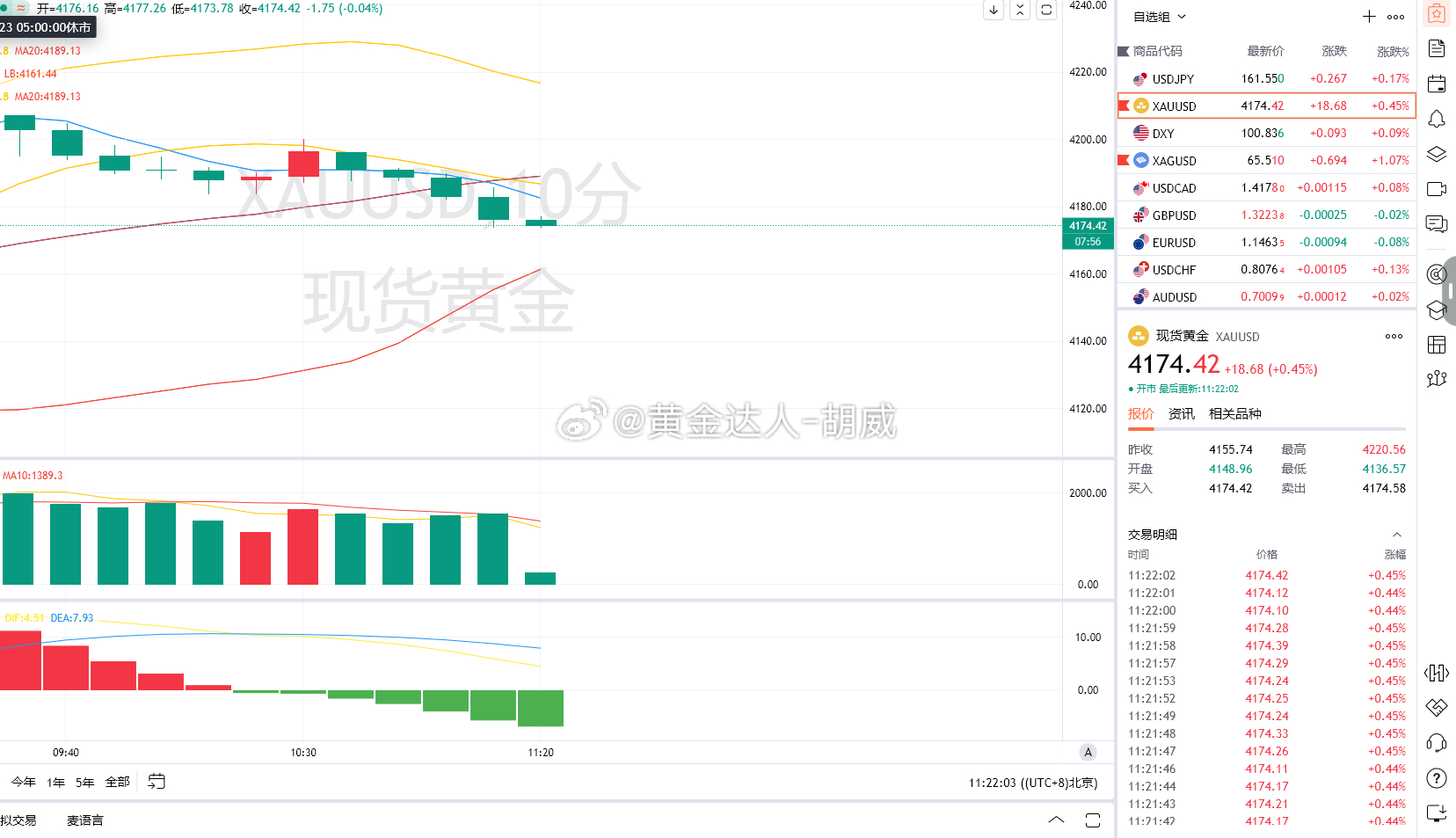The image size is (1456, 838).
Task: Select DXY row in watchlist
Action: 1266,133
